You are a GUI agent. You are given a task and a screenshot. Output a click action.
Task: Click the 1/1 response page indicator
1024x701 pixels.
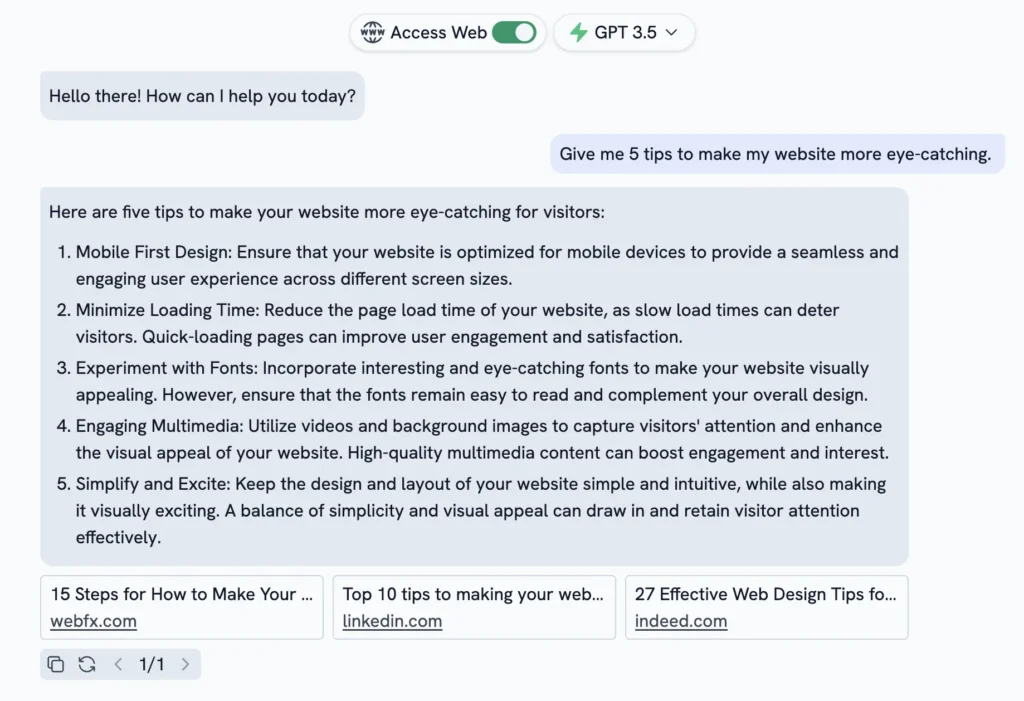(152, 664)
